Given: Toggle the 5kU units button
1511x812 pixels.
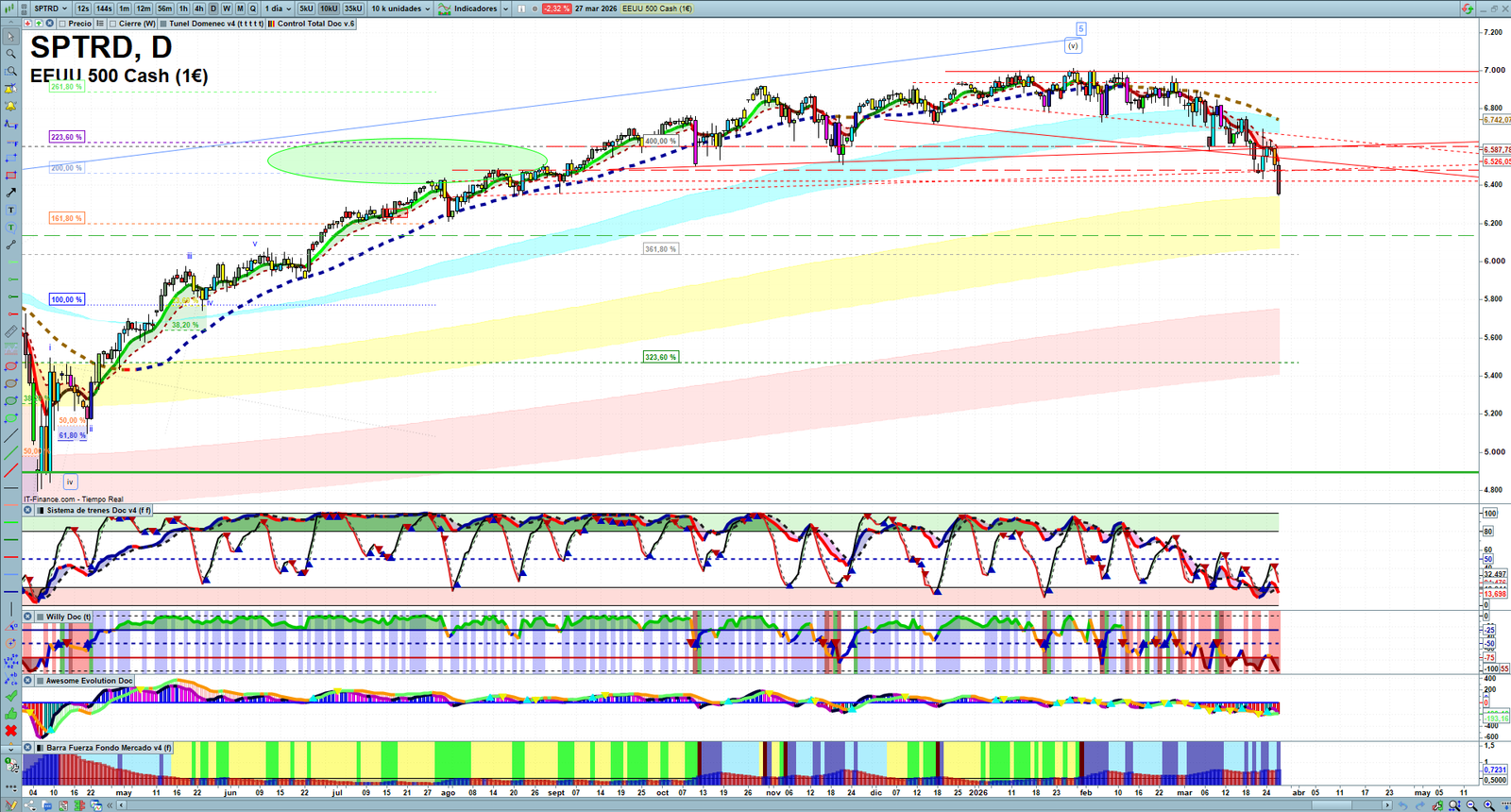Looking at the screenshot, I should (x=306, y=8).
